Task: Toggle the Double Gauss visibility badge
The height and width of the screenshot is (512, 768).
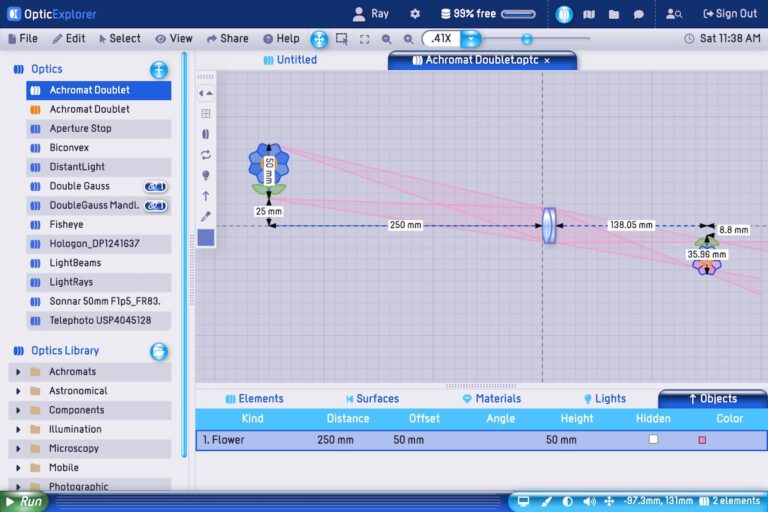Action: (155, 186)
